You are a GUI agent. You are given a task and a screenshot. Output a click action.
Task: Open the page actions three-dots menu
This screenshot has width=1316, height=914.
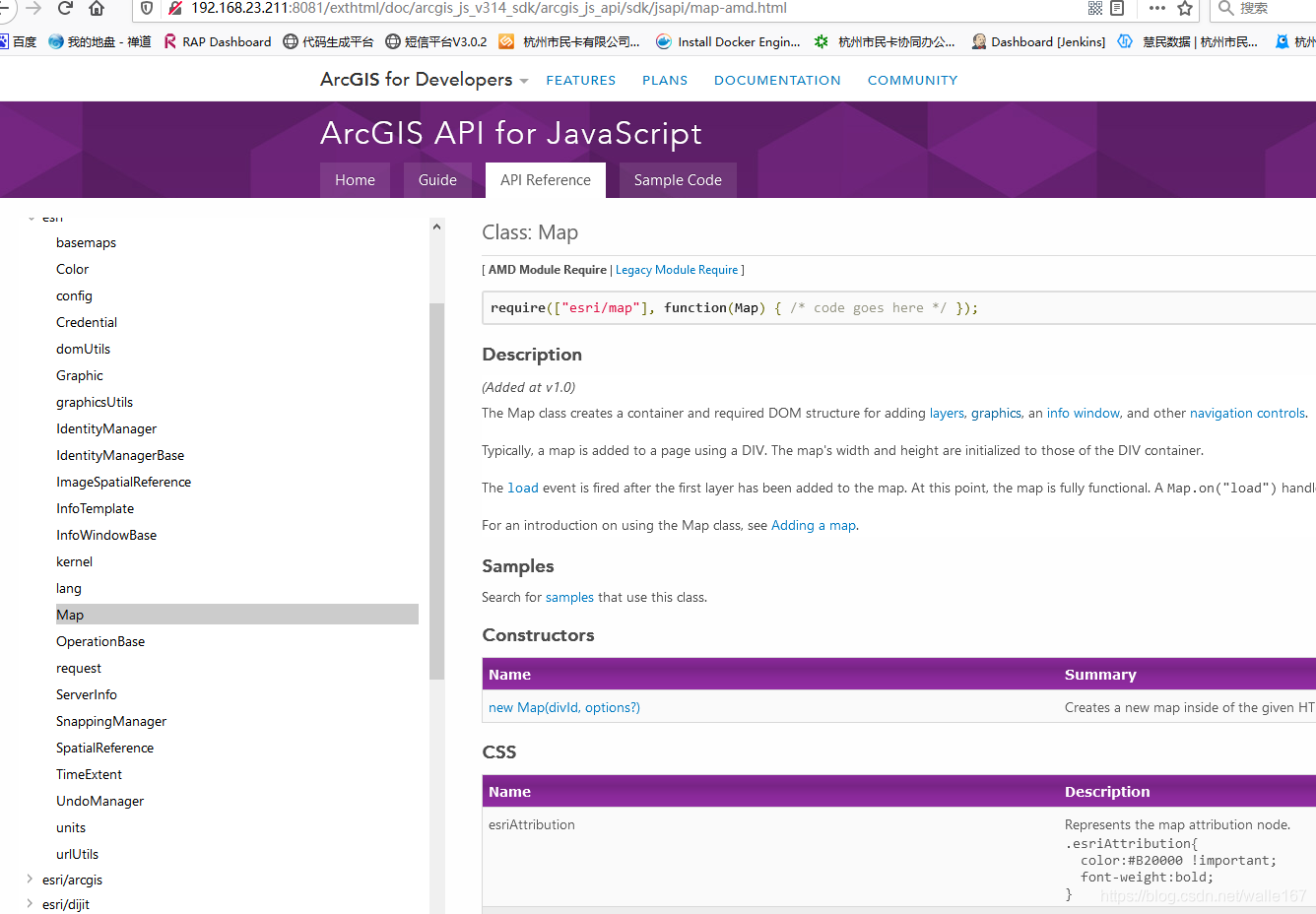coord(1157,8)
